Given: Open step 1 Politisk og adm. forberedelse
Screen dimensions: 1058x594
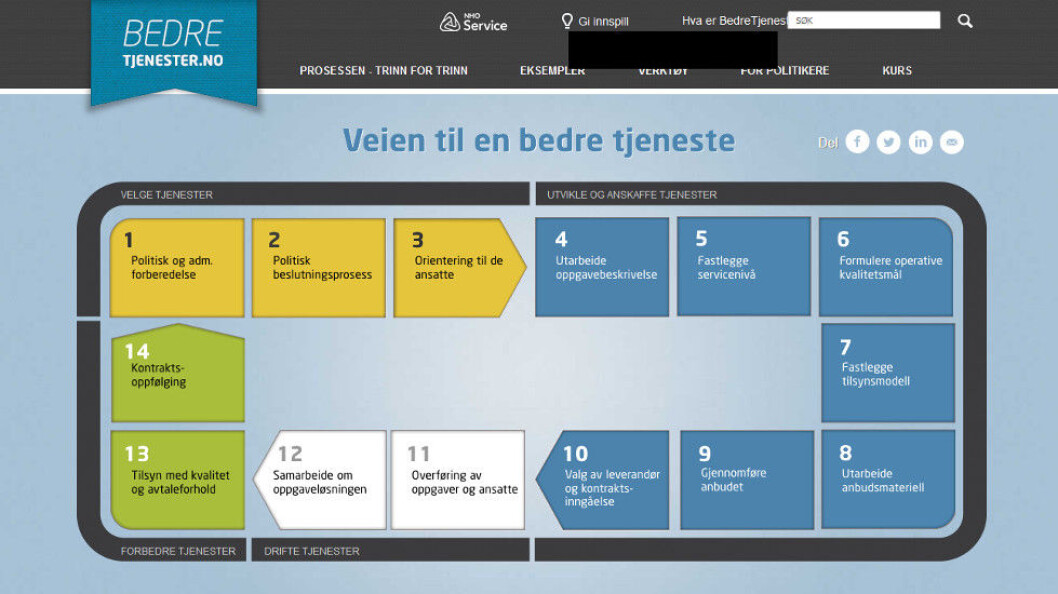Looking at the screenshot, I should tap(177, 267).
